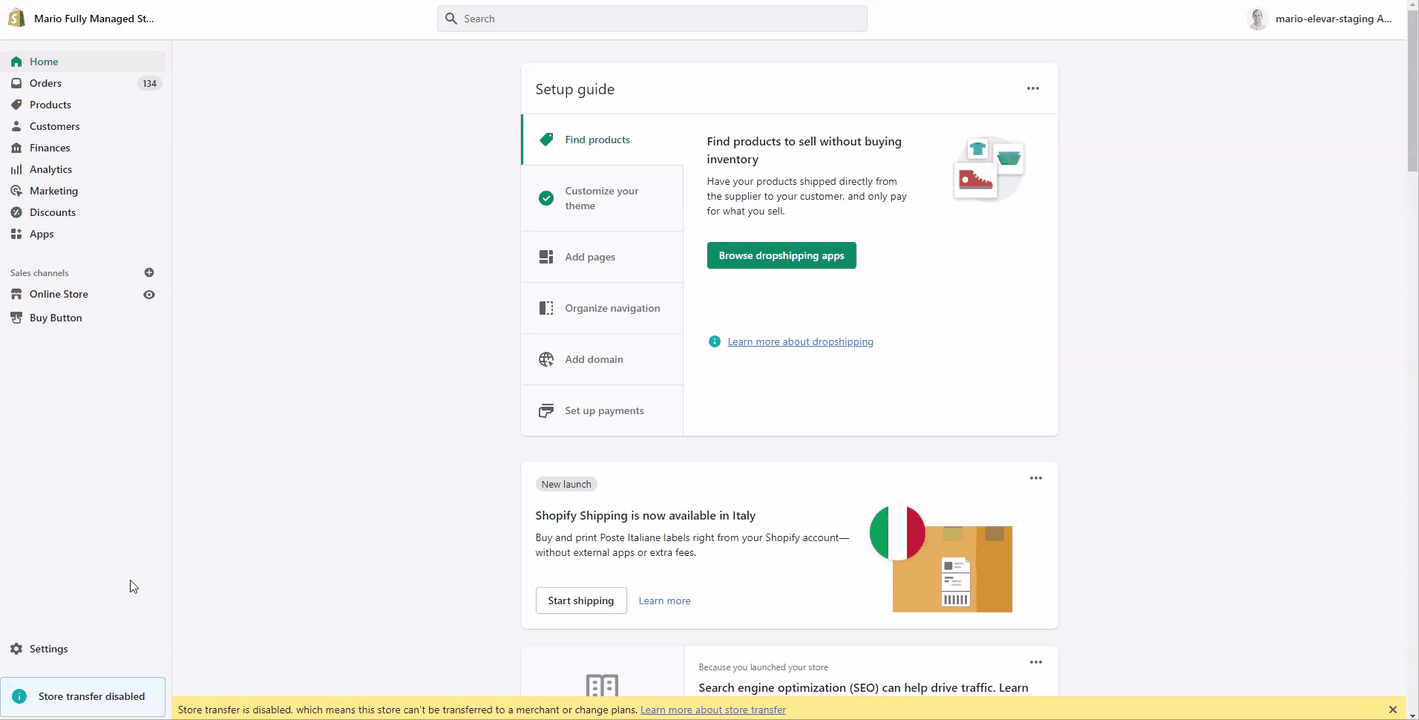Open Setup guide more options menu

click(1033, 89)
